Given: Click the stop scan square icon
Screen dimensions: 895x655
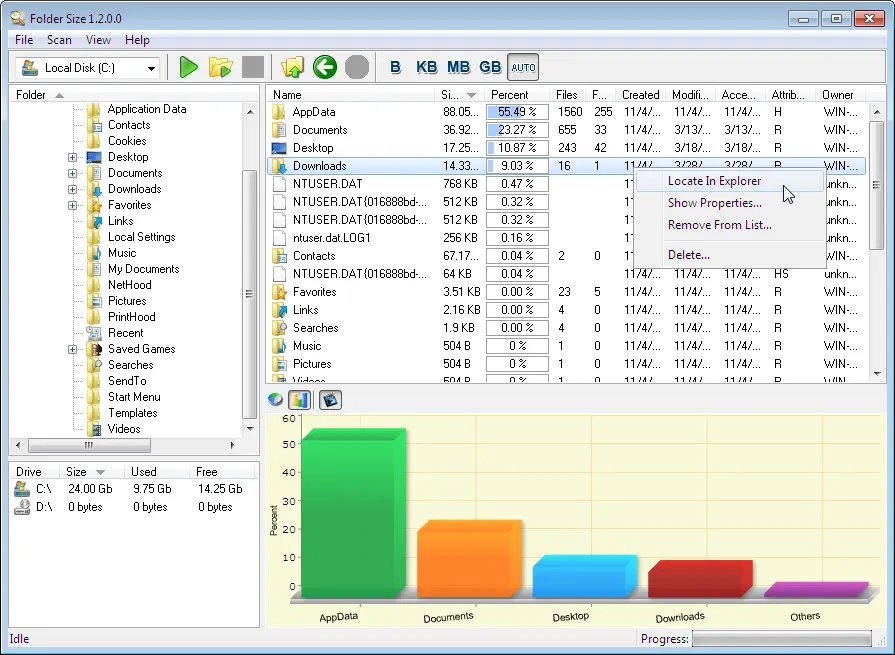Looking at the screenshot, I should (x=253, y=67).
